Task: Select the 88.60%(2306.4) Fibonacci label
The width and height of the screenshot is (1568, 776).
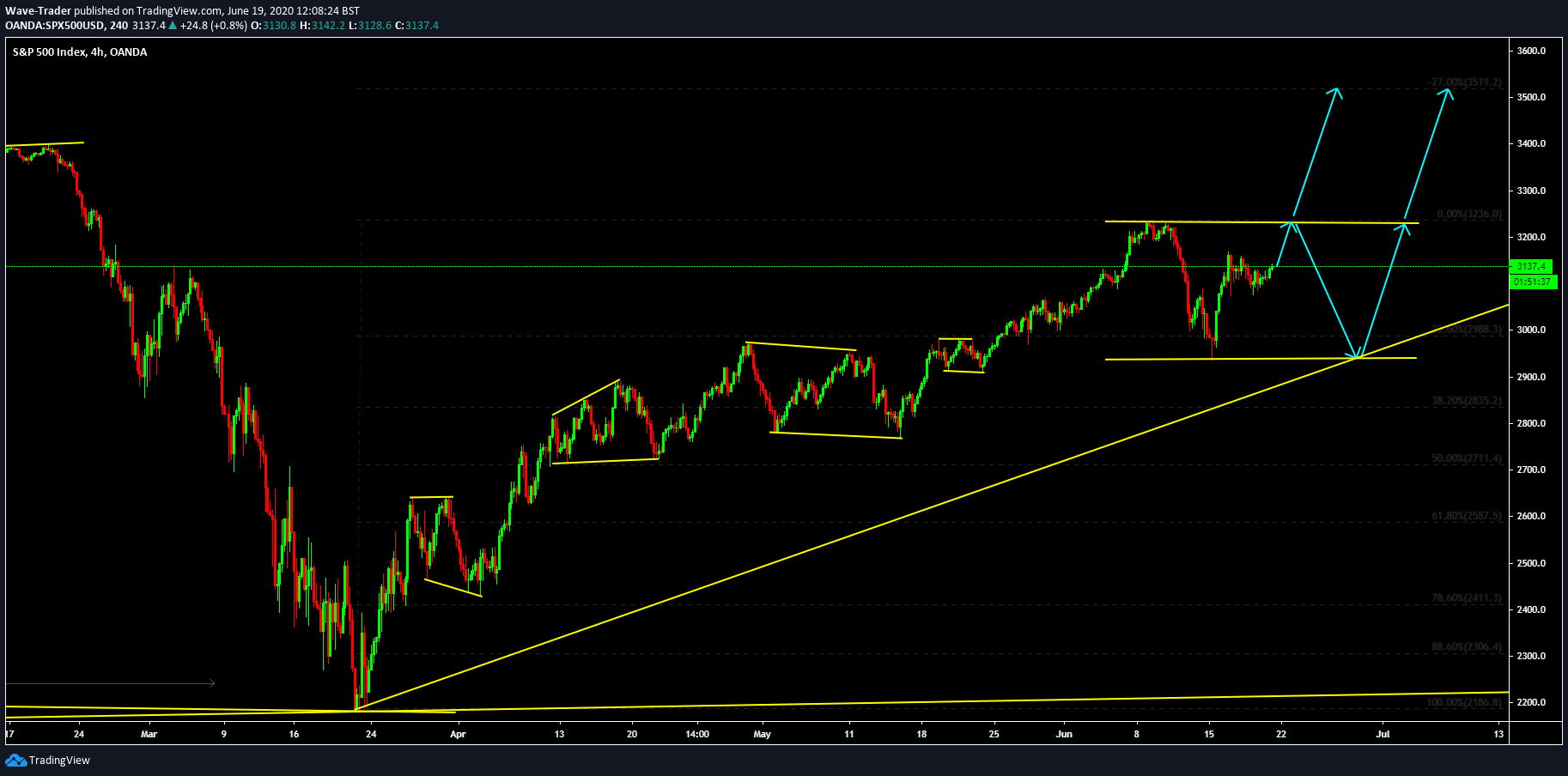Action: 1467,646
